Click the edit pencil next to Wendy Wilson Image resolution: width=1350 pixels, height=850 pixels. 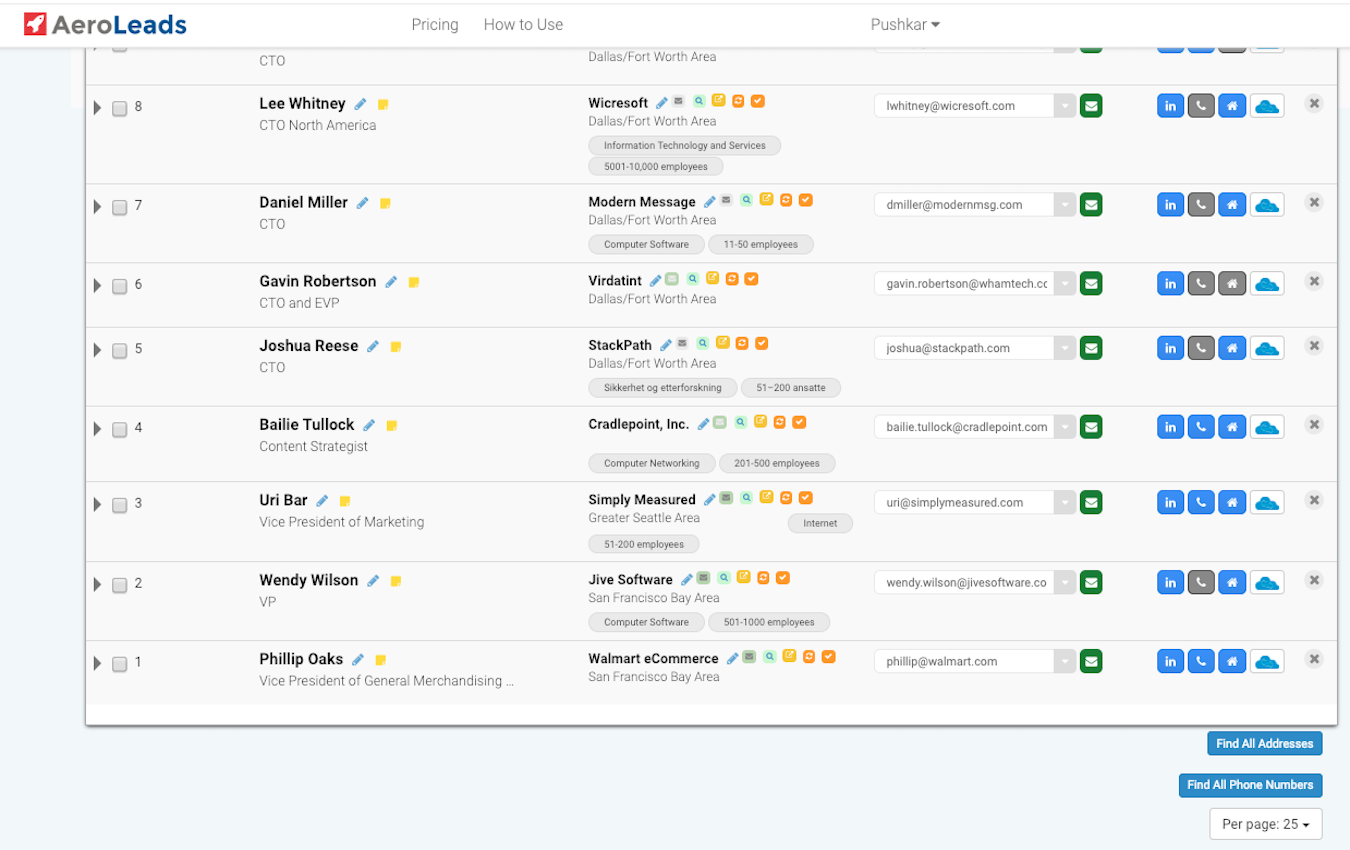click(374, 580)
